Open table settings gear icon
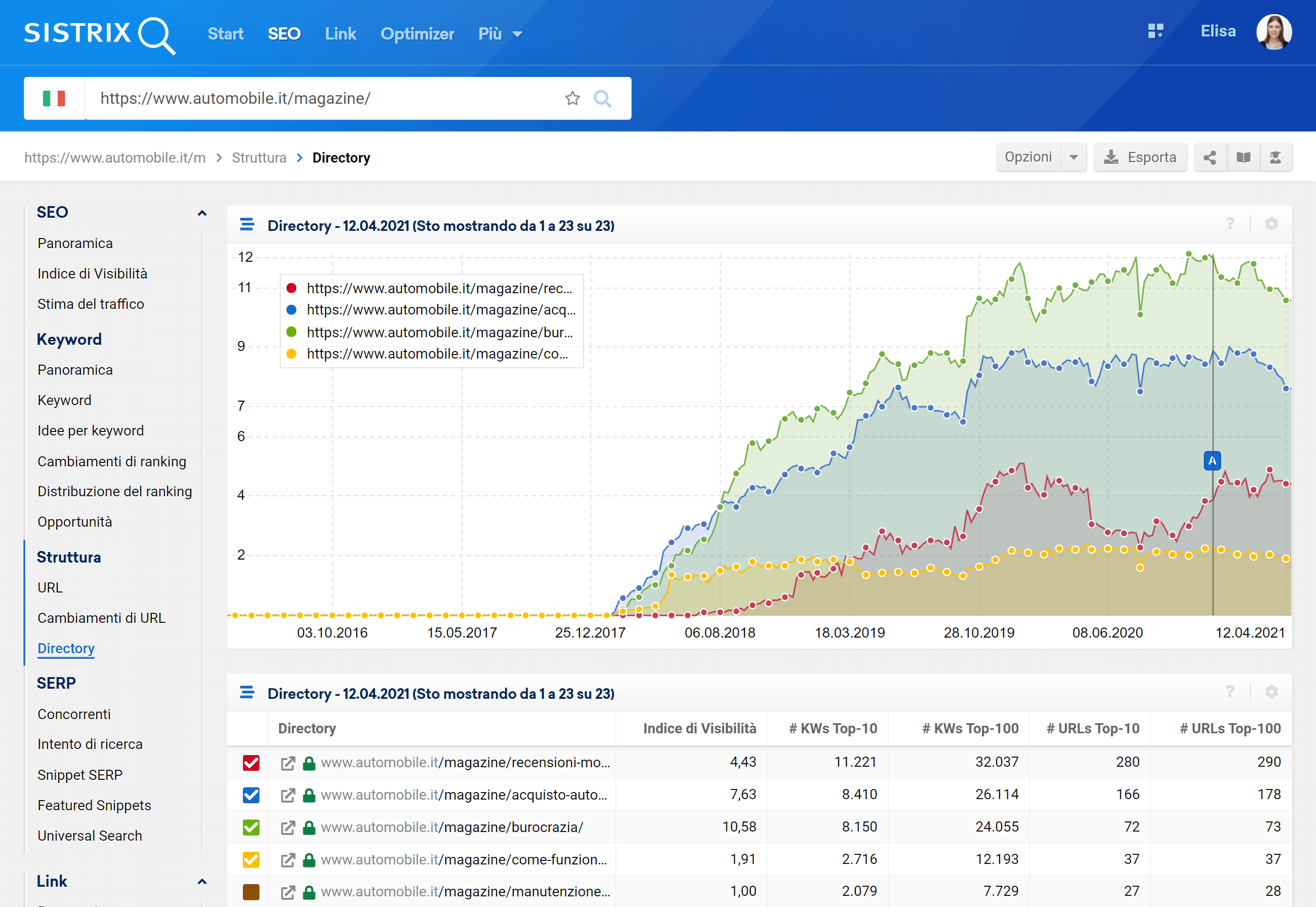The height and width of the screenshot is (907, 1316). 1271,692
